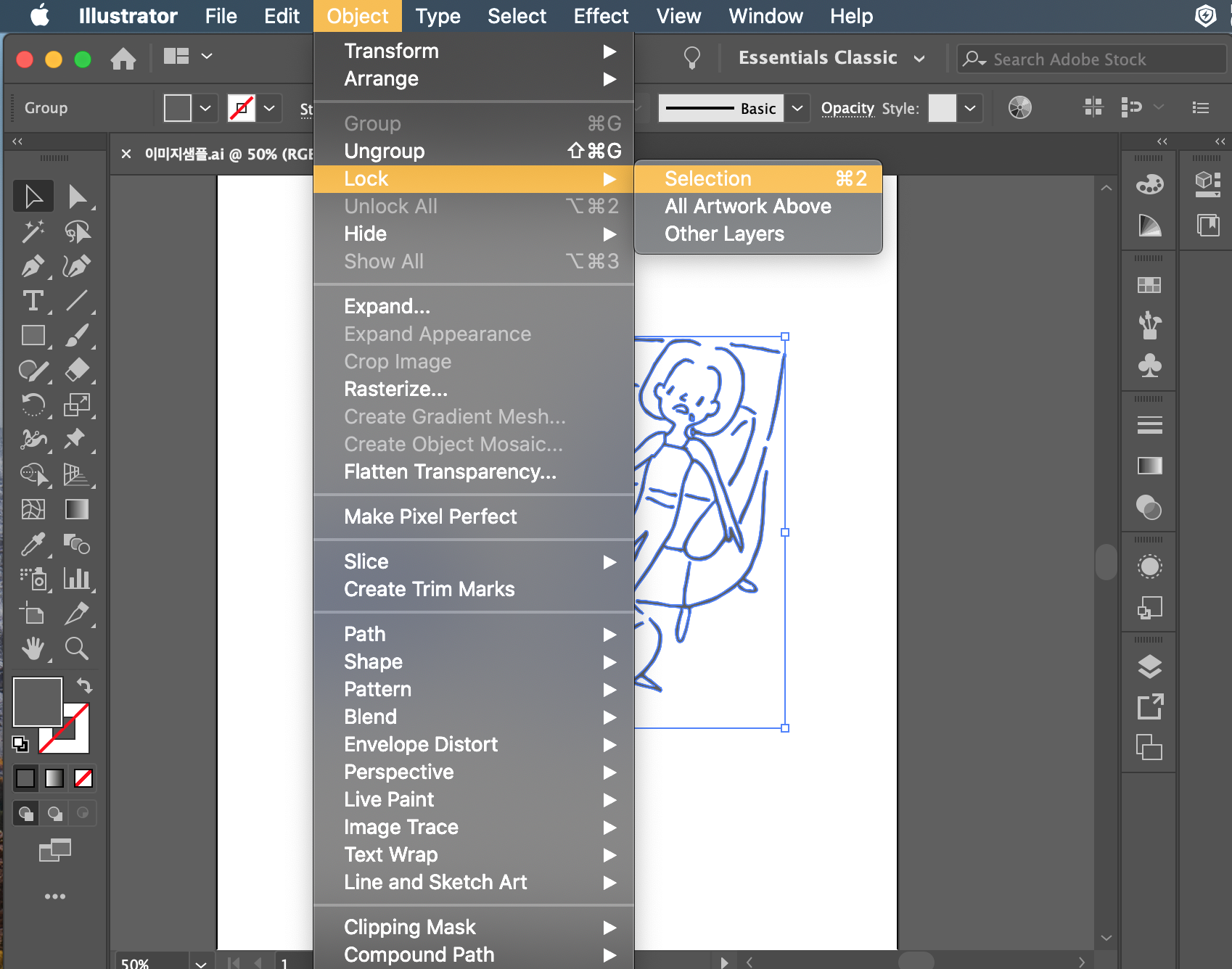The width and height of the screenshot is (1232, 969).
Task: Click the Home icon
Action: click(123, 58)
